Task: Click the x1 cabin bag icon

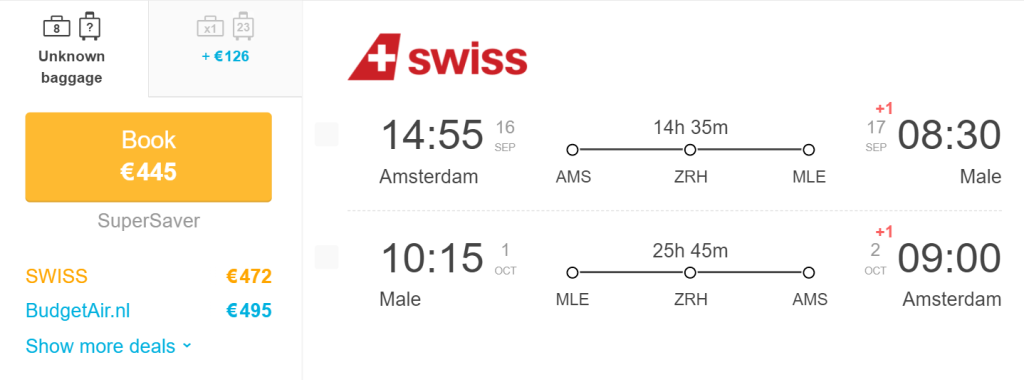Action: click(210, 27)
